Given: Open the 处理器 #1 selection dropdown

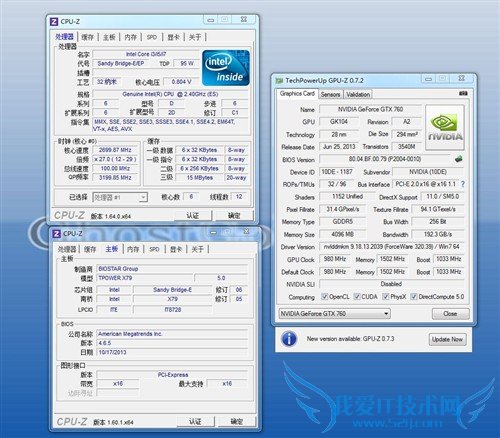Looking at the screenshot, I should (120, 197).
